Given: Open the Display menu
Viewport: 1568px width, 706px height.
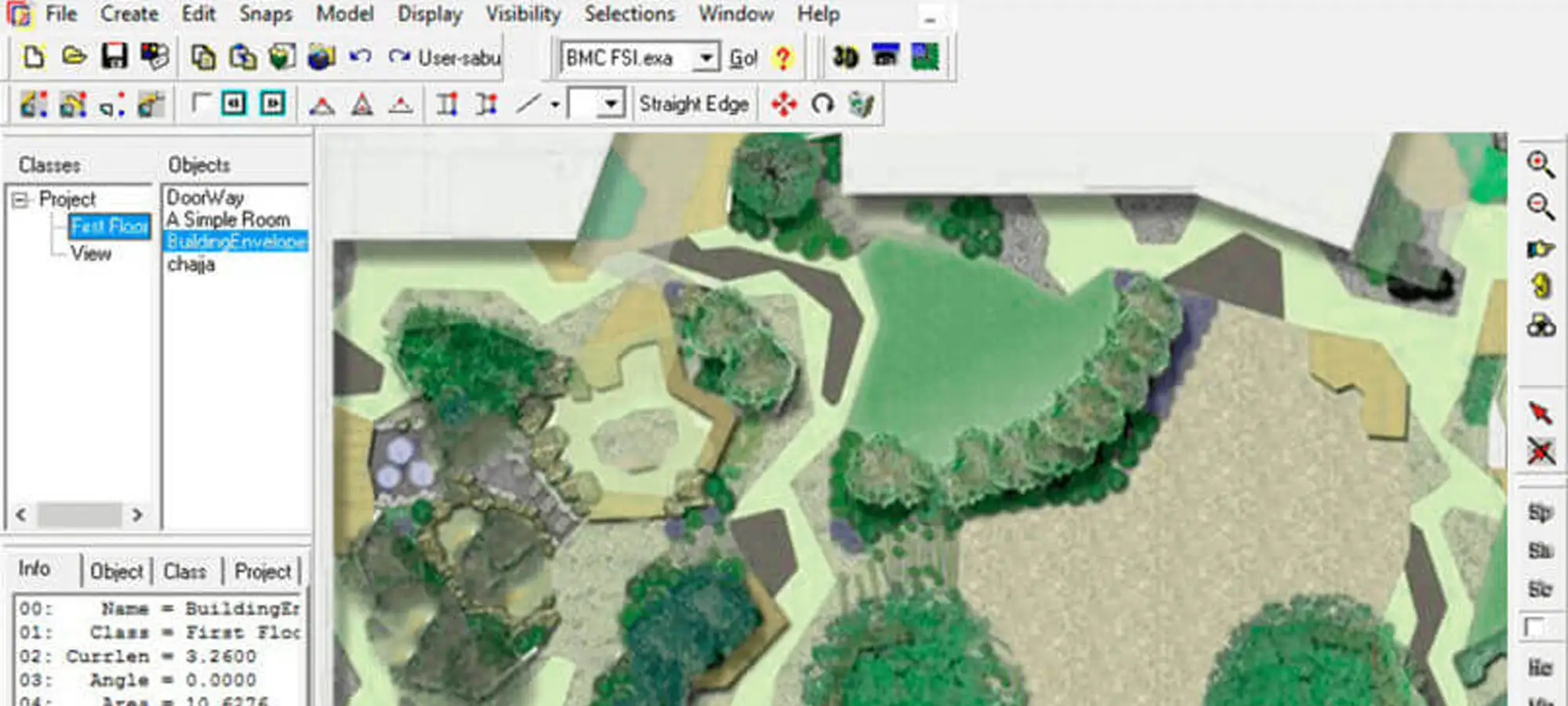Looking at the screenshot, I should click(430, 14).
